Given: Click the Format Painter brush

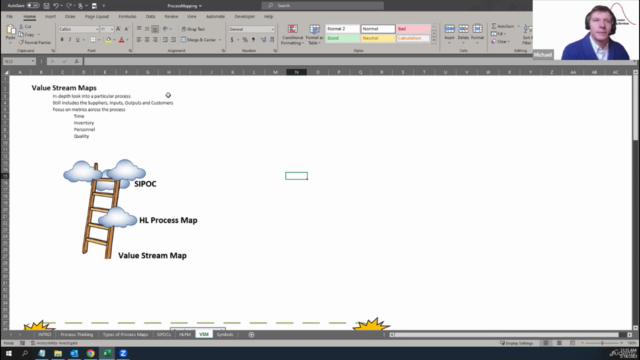Looking at the screenshot, I should pos(22,42).
